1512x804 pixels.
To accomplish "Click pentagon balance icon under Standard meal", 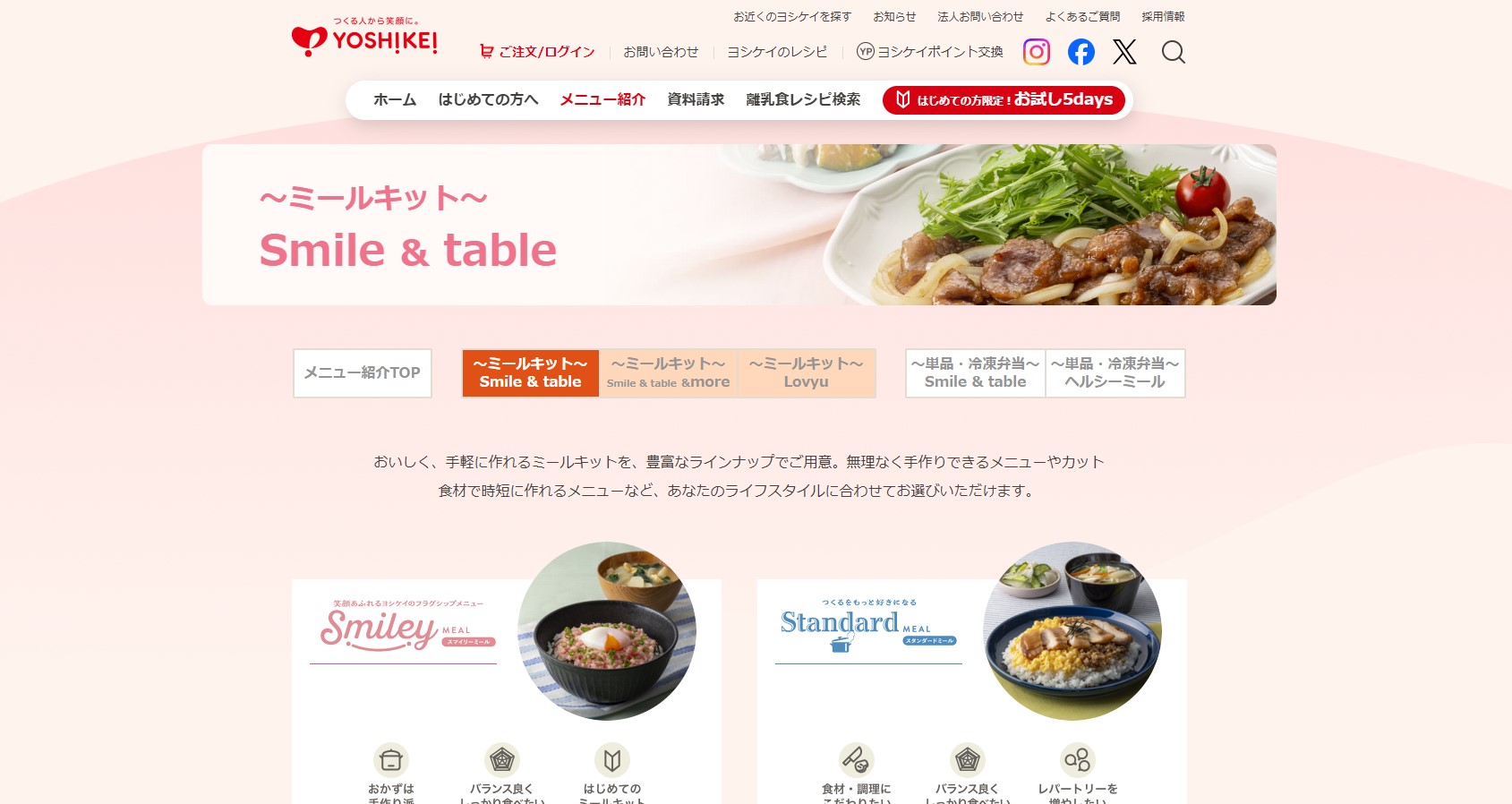I will point(968,760).
